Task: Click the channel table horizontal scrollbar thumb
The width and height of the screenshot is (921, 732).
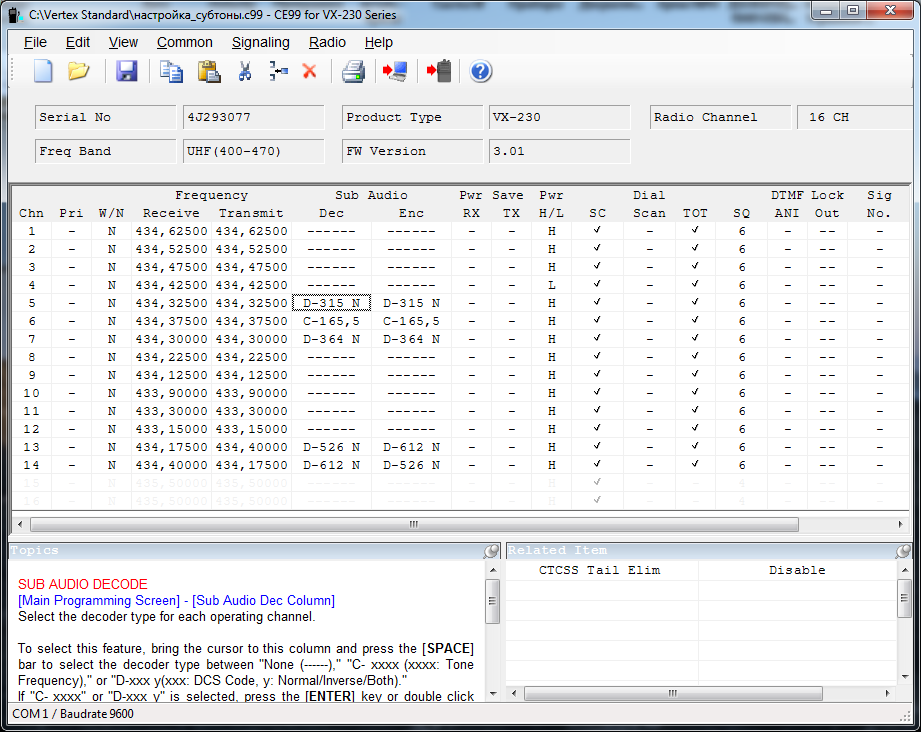Action: (414, 524)
